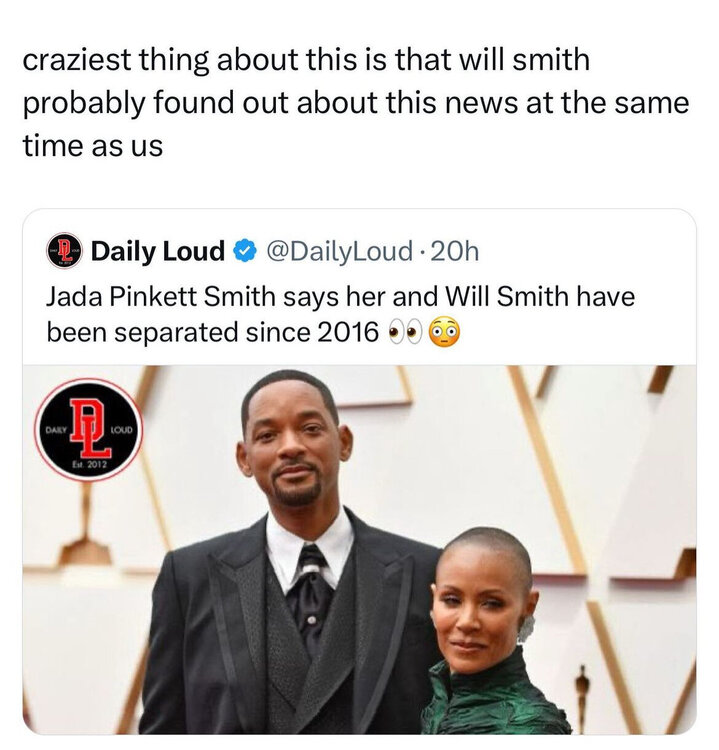Open the quoted tweet photo

(x=359, y=550)
